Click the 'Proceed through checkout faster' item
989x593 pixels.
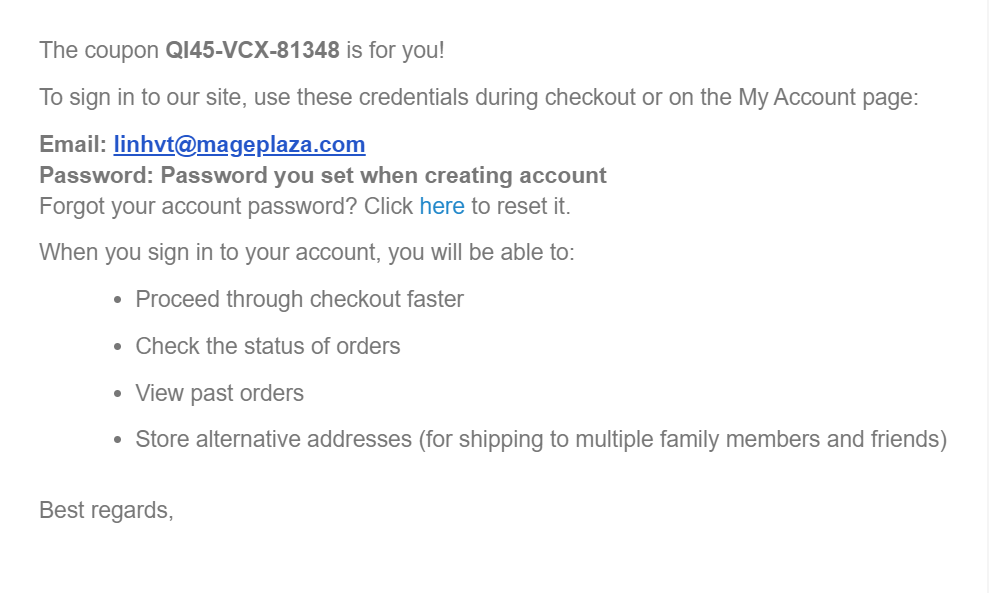tap(300, 299)
